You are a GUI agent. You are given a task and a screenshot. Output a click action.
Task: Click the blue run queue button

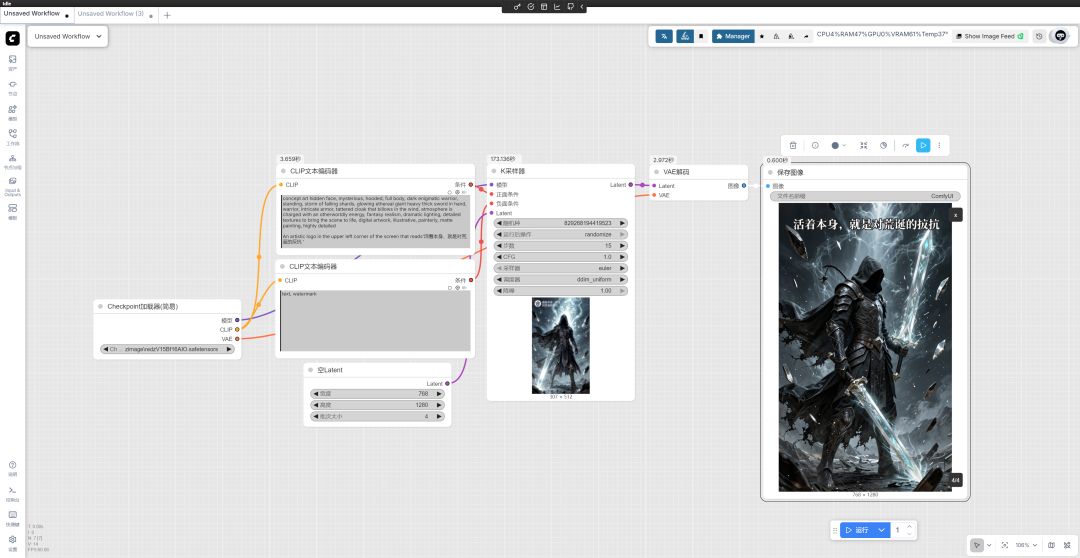tap(856, 530)
